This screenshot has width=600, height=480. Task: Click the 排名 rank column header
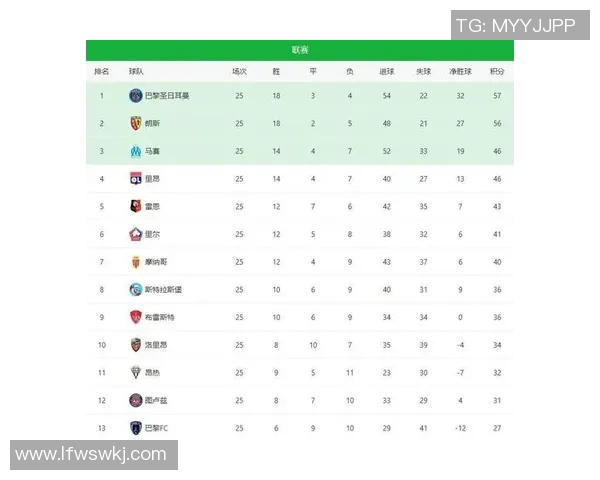point(102,72)
